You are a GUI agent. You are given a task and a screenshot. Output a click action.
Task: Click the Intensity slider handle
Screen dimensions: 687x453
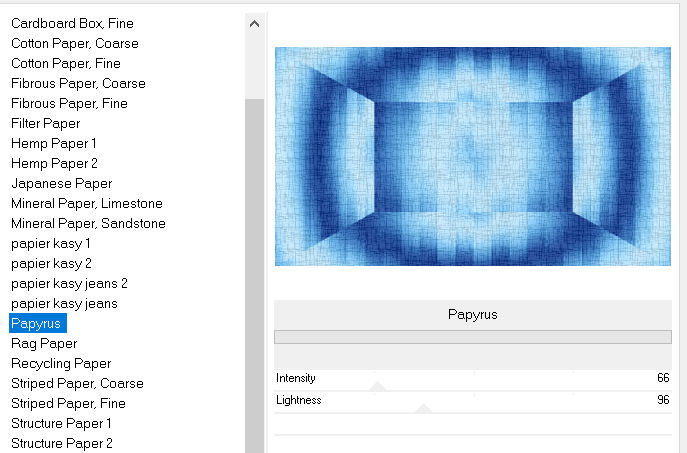pos(377,386)
